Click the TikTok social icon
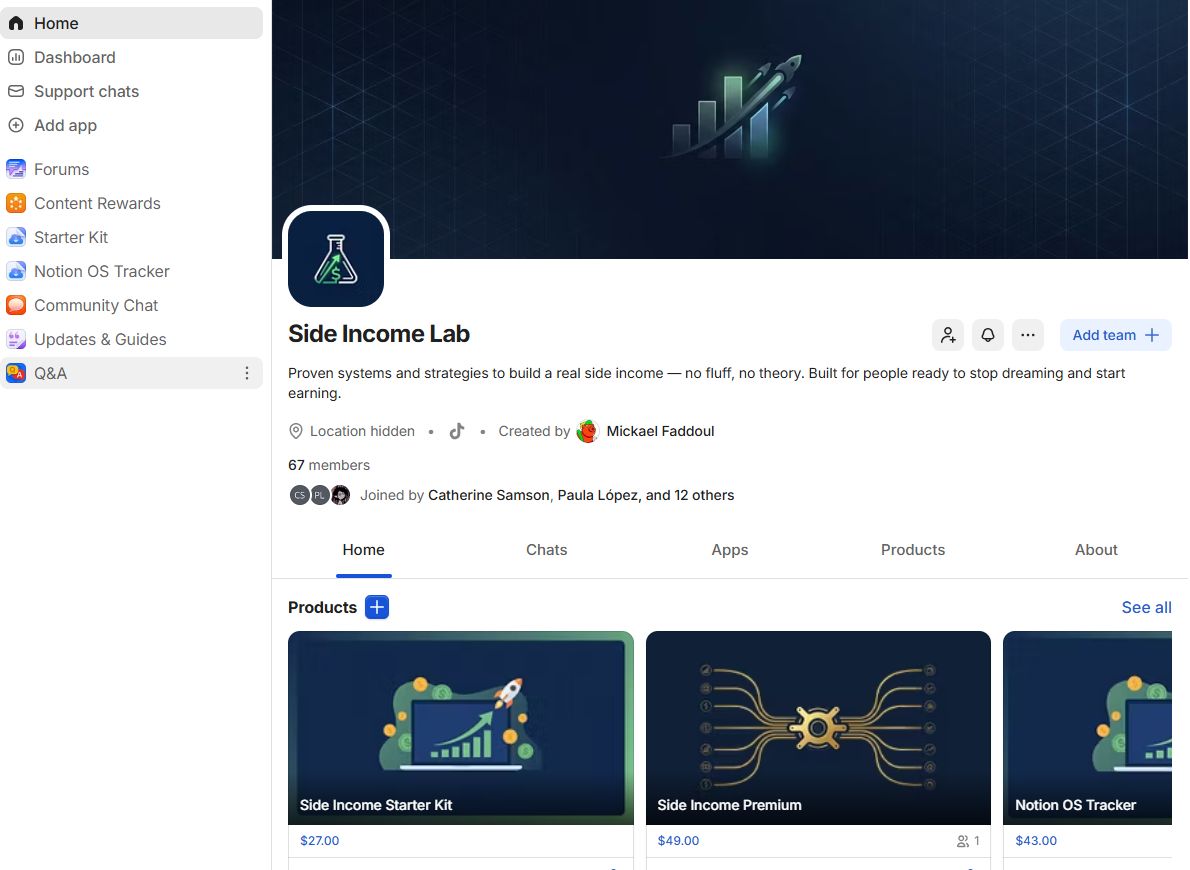The width and height of the screenshot is (1190, 870). click(x=456, y=431)
